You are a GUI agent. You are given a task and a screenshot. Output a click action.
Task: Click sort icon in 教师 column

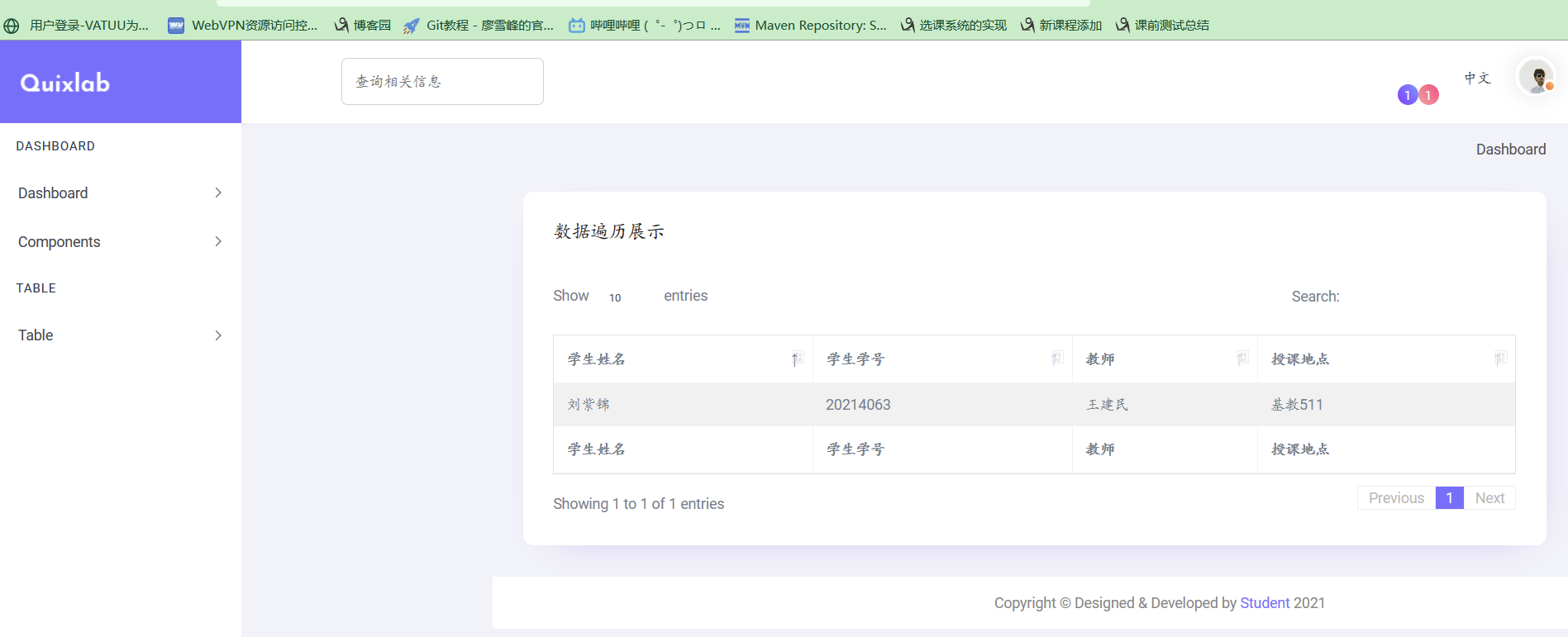[x=1242, y=359]
